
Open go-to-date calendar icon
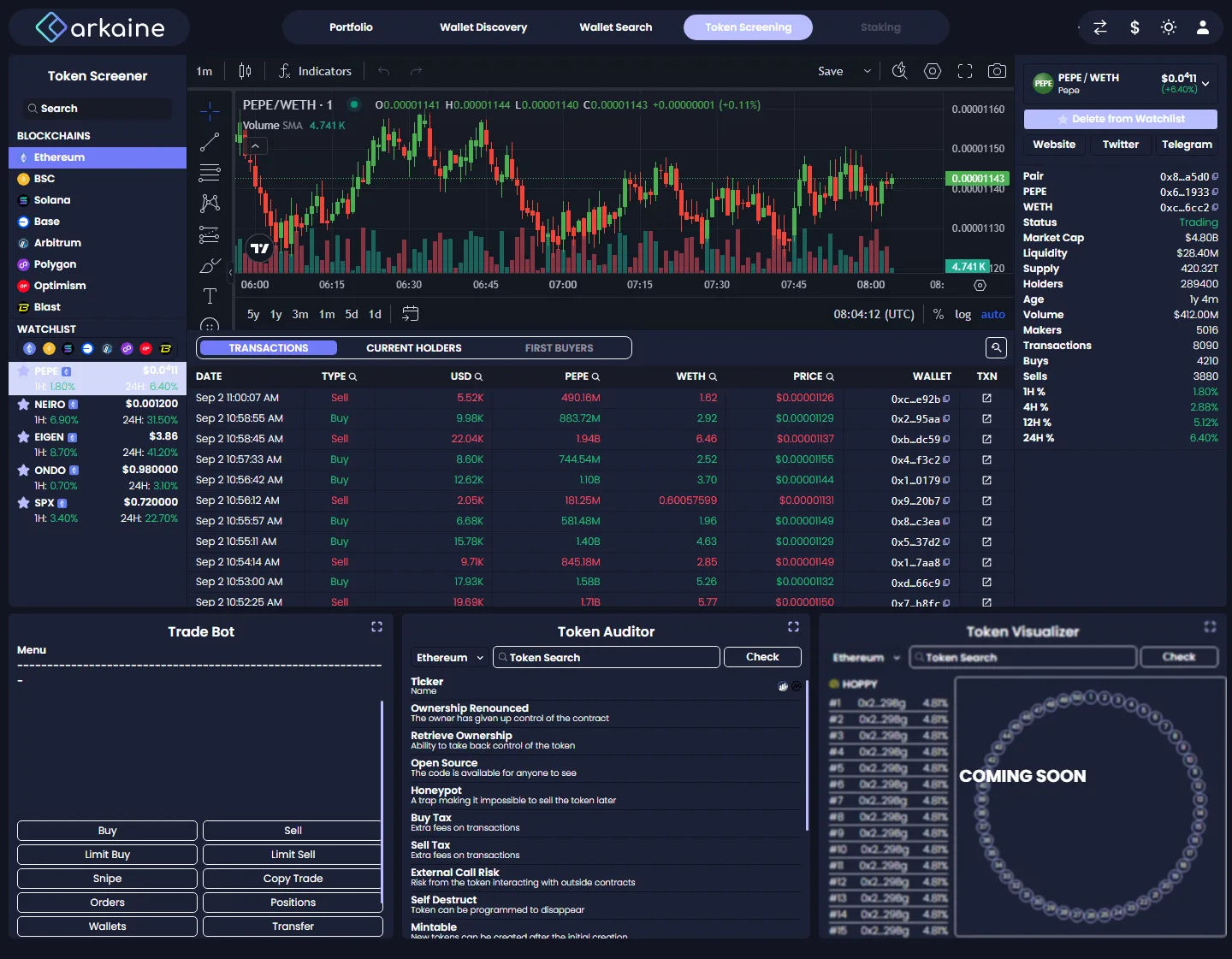pyautogui.click(x=411, y=314)
